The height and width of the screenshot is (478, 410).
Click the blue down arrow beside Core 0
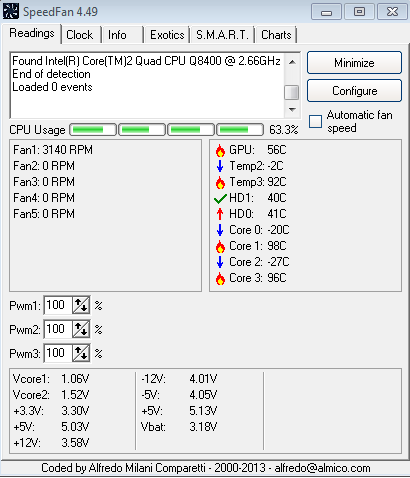(x=220, y=230)
